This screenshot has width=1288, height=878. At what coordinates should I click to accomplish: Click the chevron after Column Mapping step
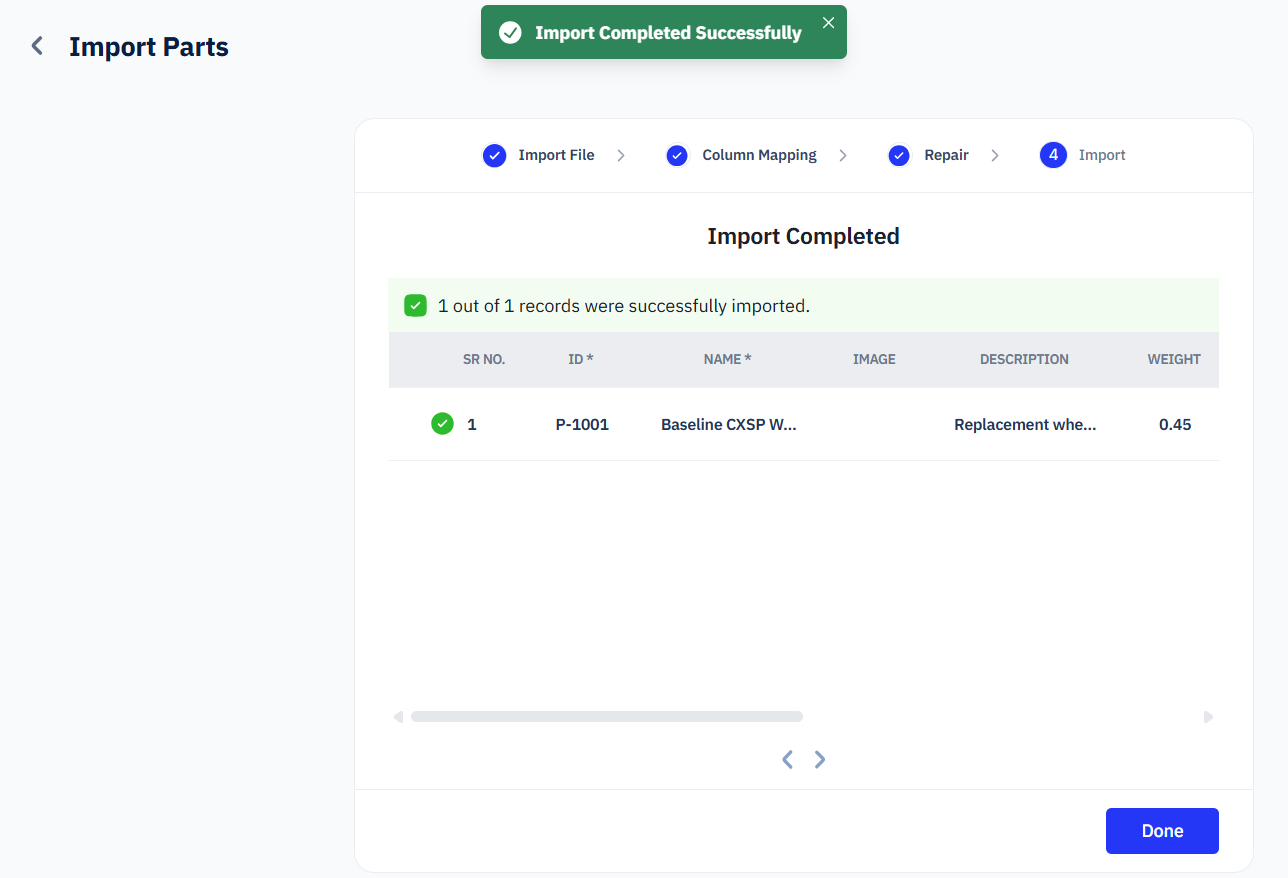(843, 155)
